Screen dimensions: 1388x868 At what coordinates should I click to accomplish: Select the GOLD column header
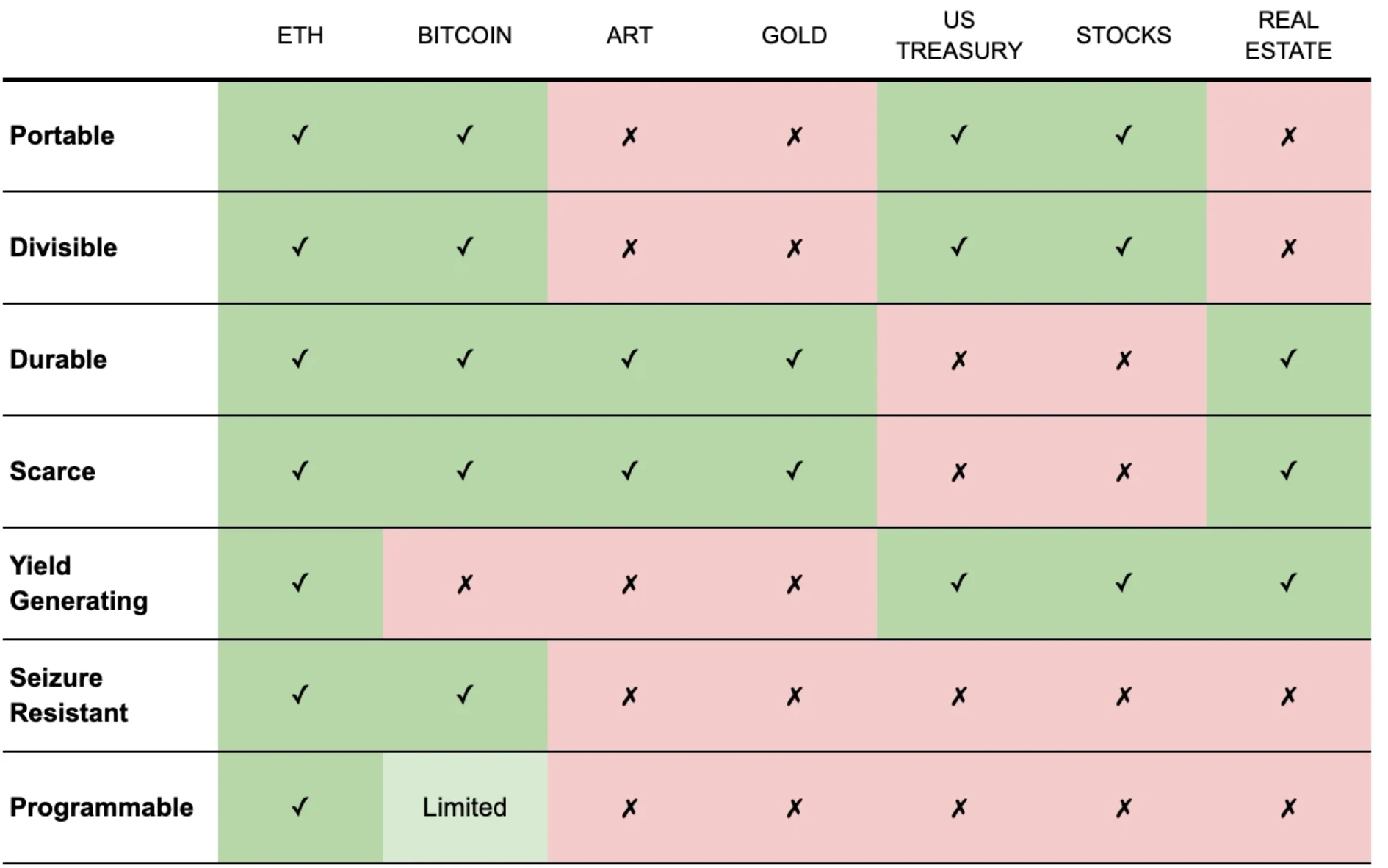(x=794, y=35)
